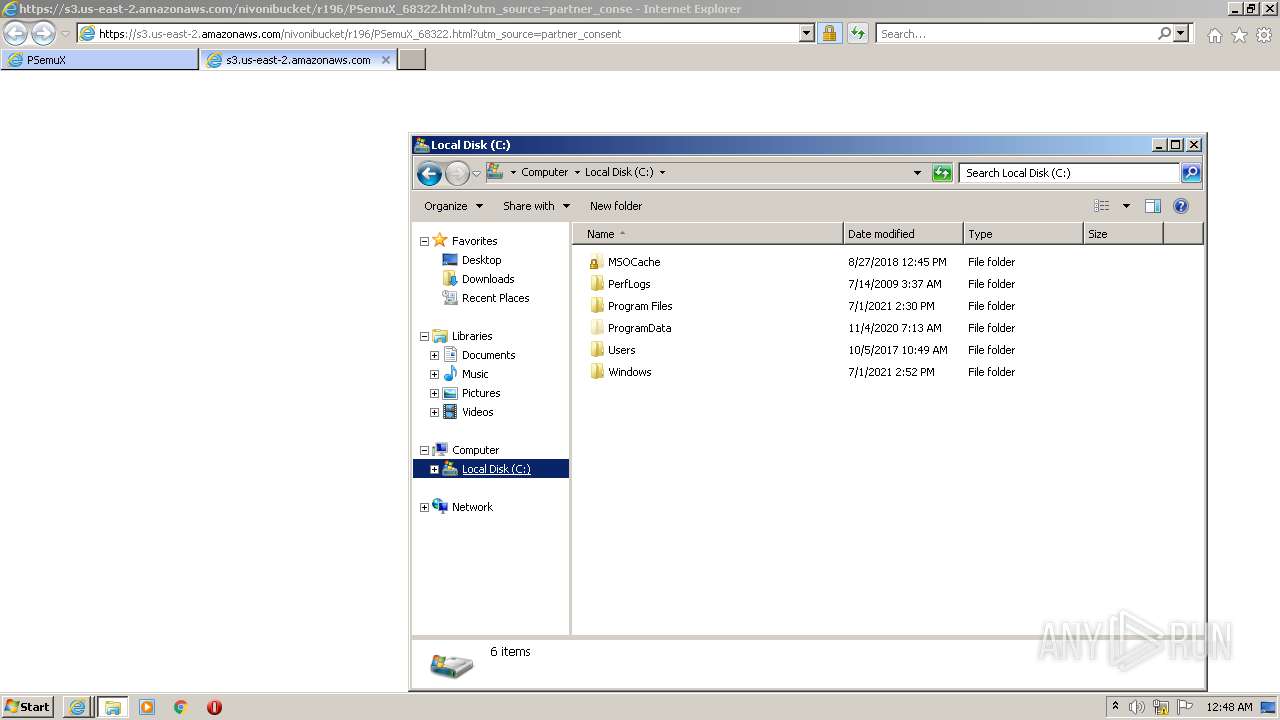This screenshot has width=1280, height=720.
Task: Open a new browser tab
Action: [x=412, y=60]
